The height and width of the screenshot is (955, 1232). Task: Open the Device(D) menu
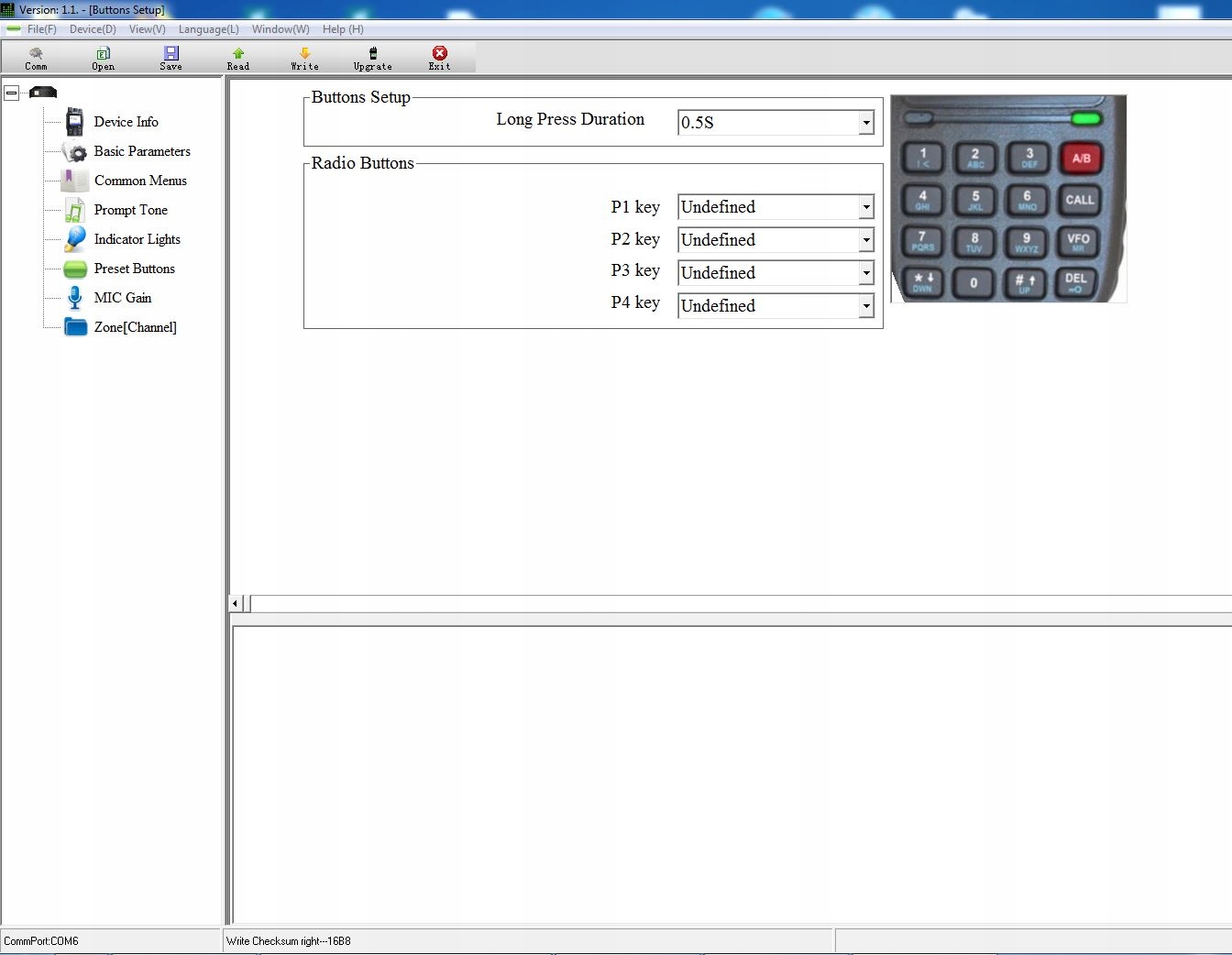[93, 29]
